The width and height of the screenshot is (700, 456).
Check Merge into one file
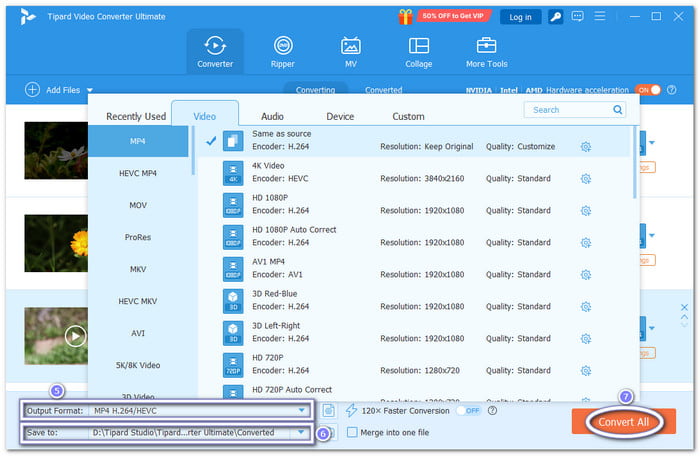click(x=352, y=432)
